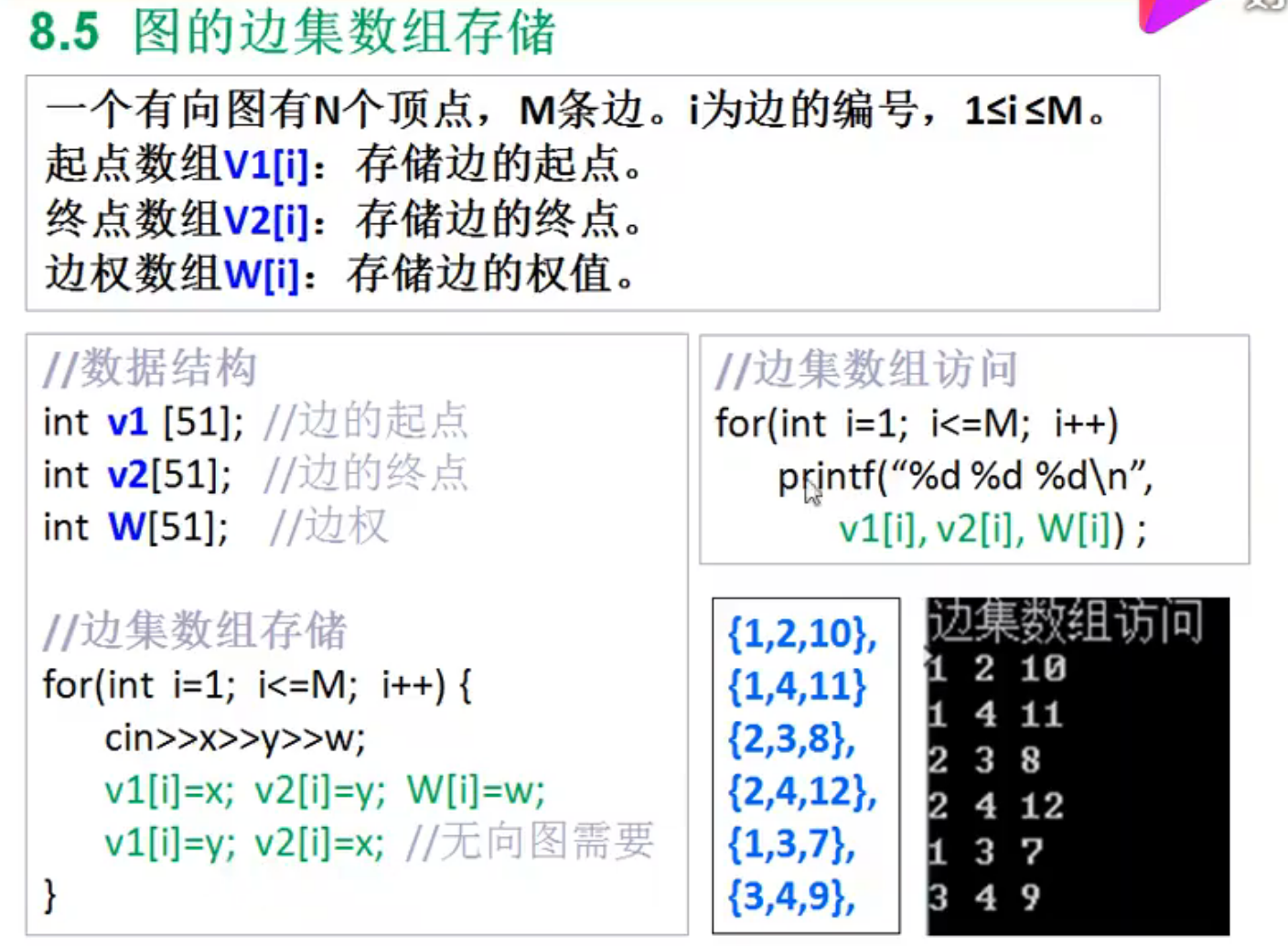
Task: Select the 边集数组访问 panel title
Action: pos(869,370)
